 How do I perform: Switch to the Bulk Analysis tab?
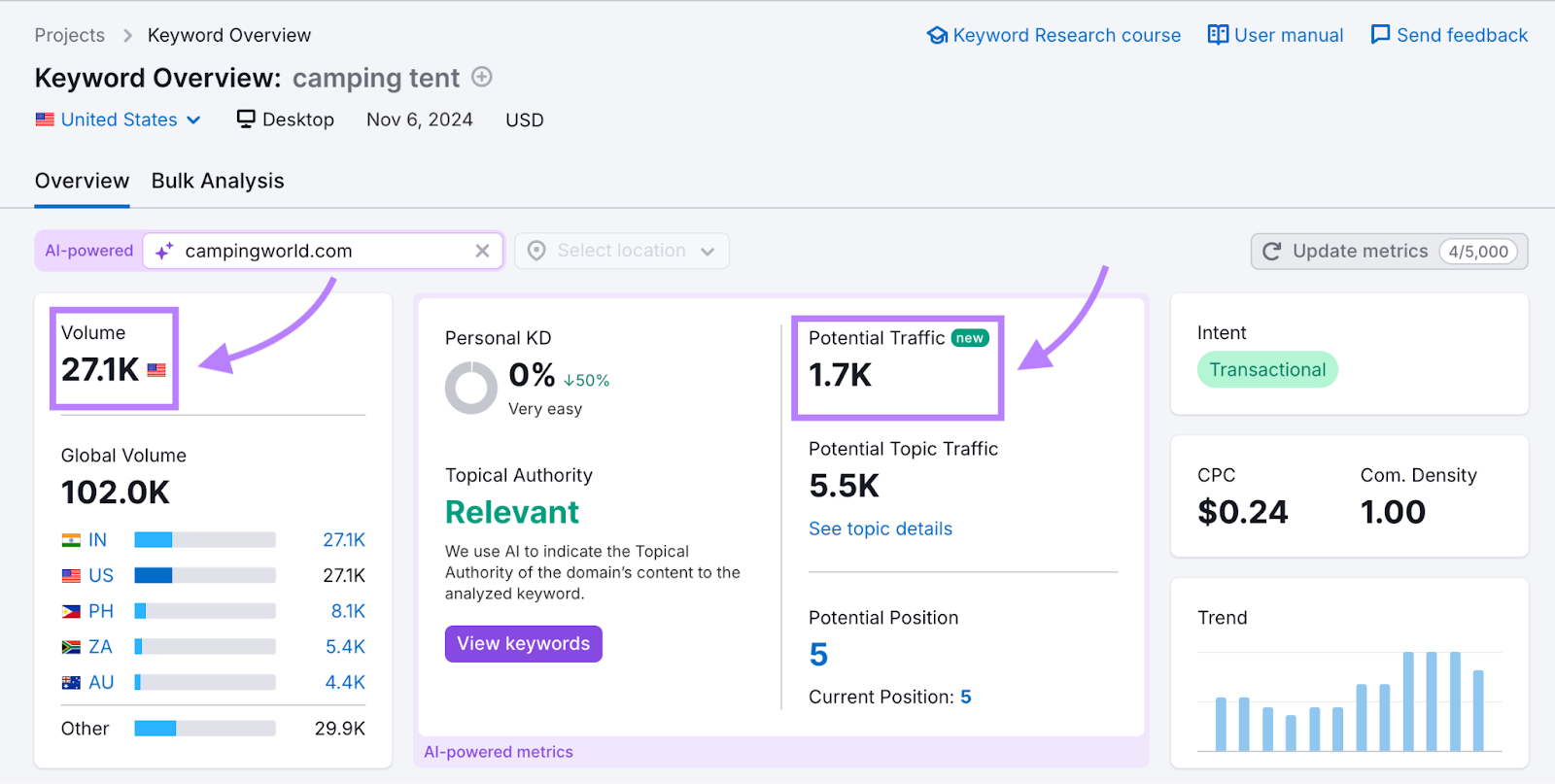218,181
